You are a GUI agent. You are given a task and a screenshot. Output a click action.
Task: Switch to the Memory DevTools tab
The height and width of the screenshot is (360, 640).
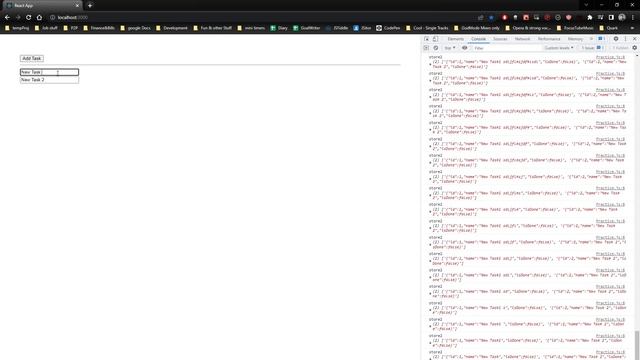point(575,39)
